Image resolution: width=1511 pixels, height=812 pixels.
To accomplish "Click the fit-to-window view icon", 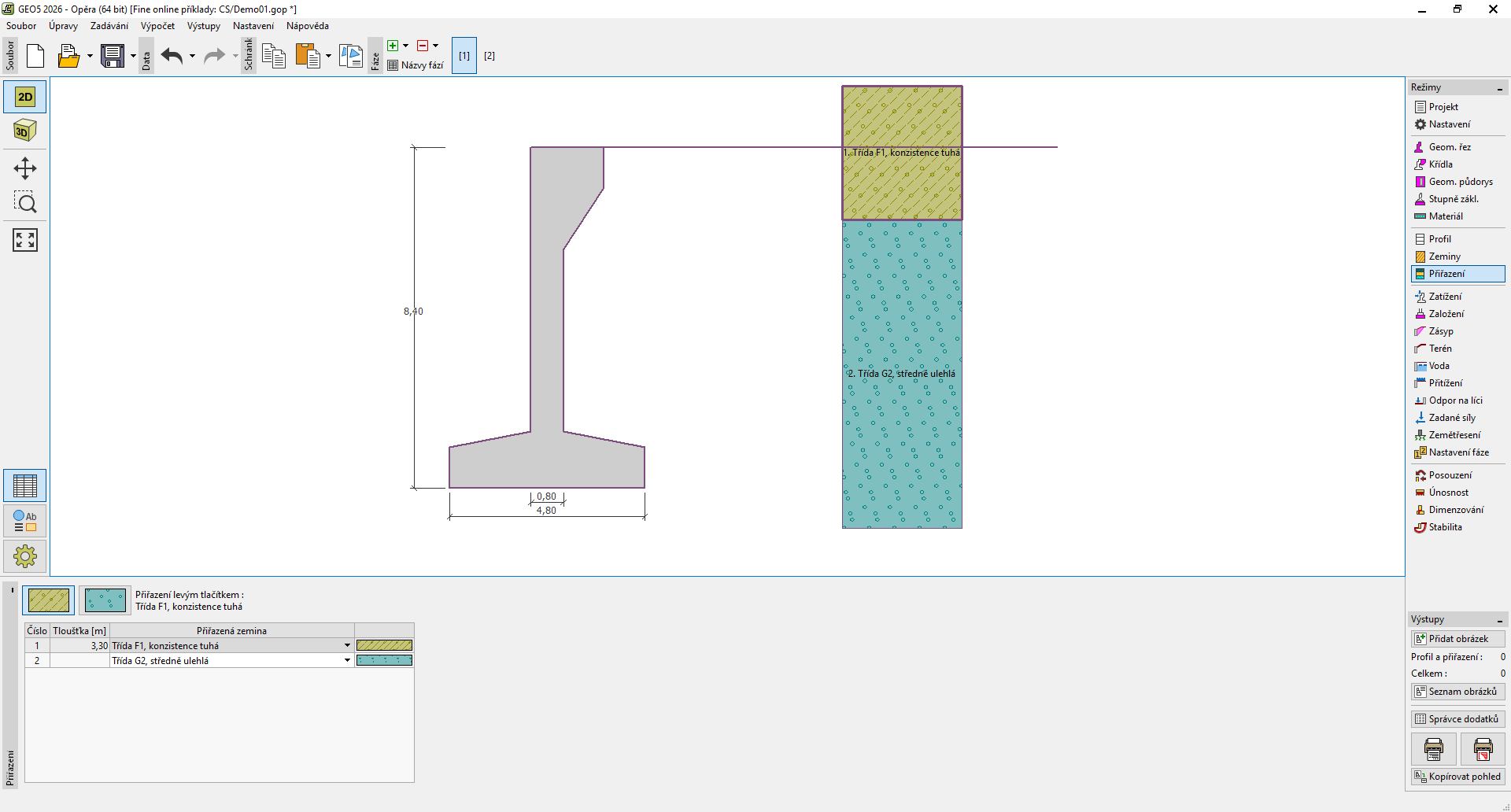I will point(25,240).
